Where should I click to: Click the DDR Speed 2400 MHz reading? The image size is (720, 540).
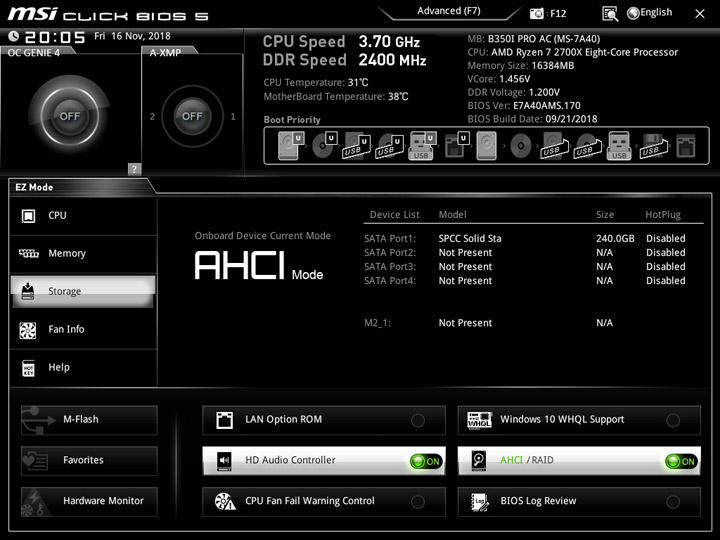(x=344, y=60)
